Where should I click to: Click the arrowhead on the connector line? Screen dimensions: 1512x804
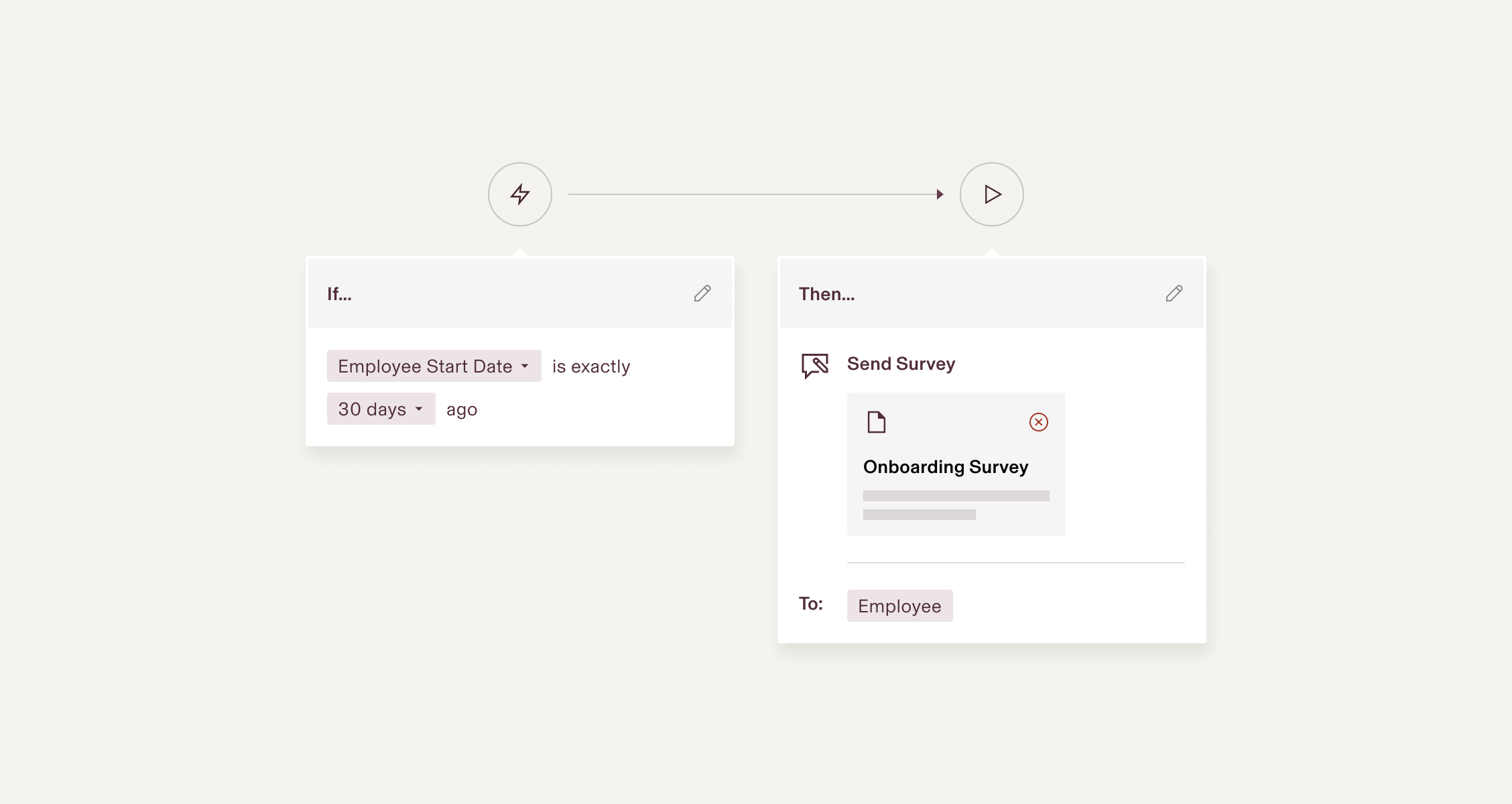tap(940, 194)
